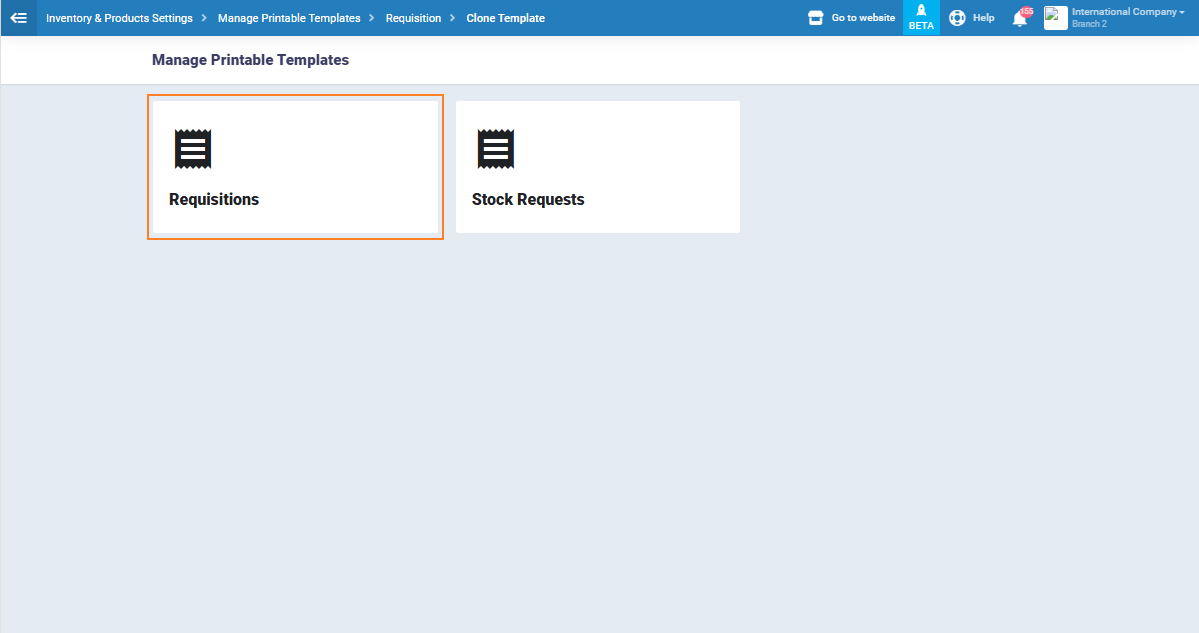Image resolution: width=1199 pixels, height=633 pixels.
Task: Navigate to the Manage Printable Templates breadcrumb
Action: [x=289, y=18]
